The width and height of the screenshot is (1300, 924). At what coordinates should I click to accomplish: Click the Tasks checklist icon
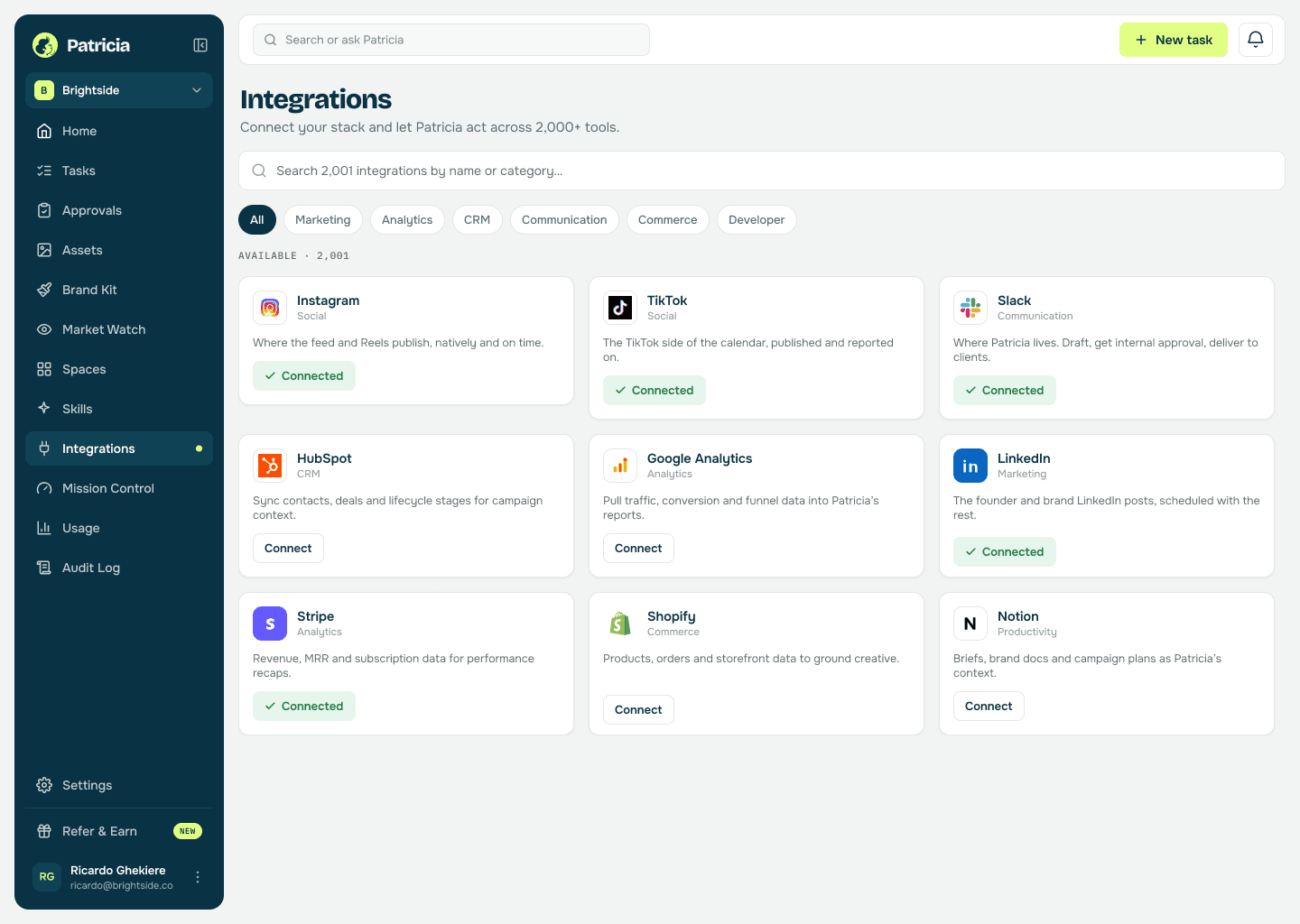pos(44,171)
